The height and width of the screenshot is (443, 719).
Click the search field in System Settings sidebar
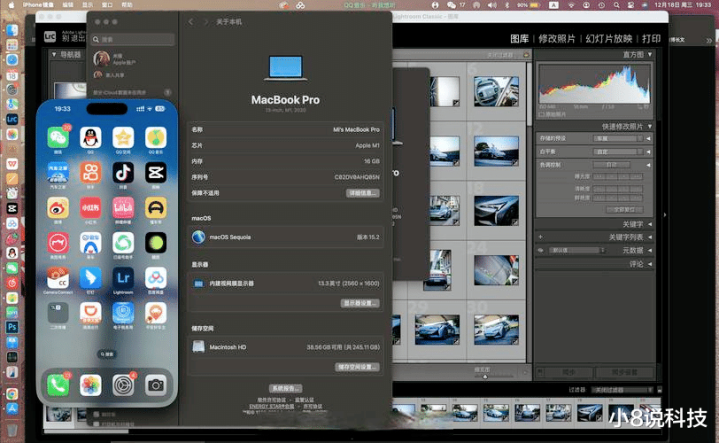[x=133, y=39]
